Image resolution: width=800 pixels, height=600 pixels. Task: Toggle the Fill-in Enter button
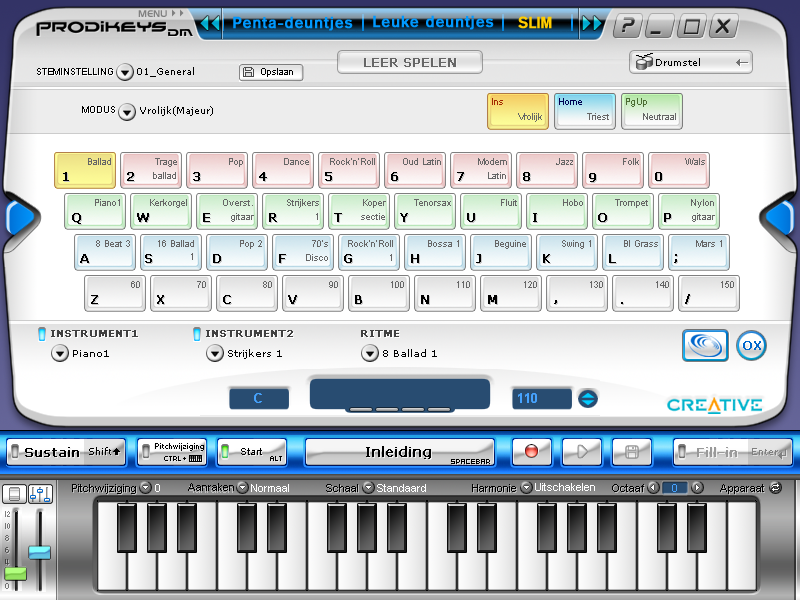click(x=733, y=452)
